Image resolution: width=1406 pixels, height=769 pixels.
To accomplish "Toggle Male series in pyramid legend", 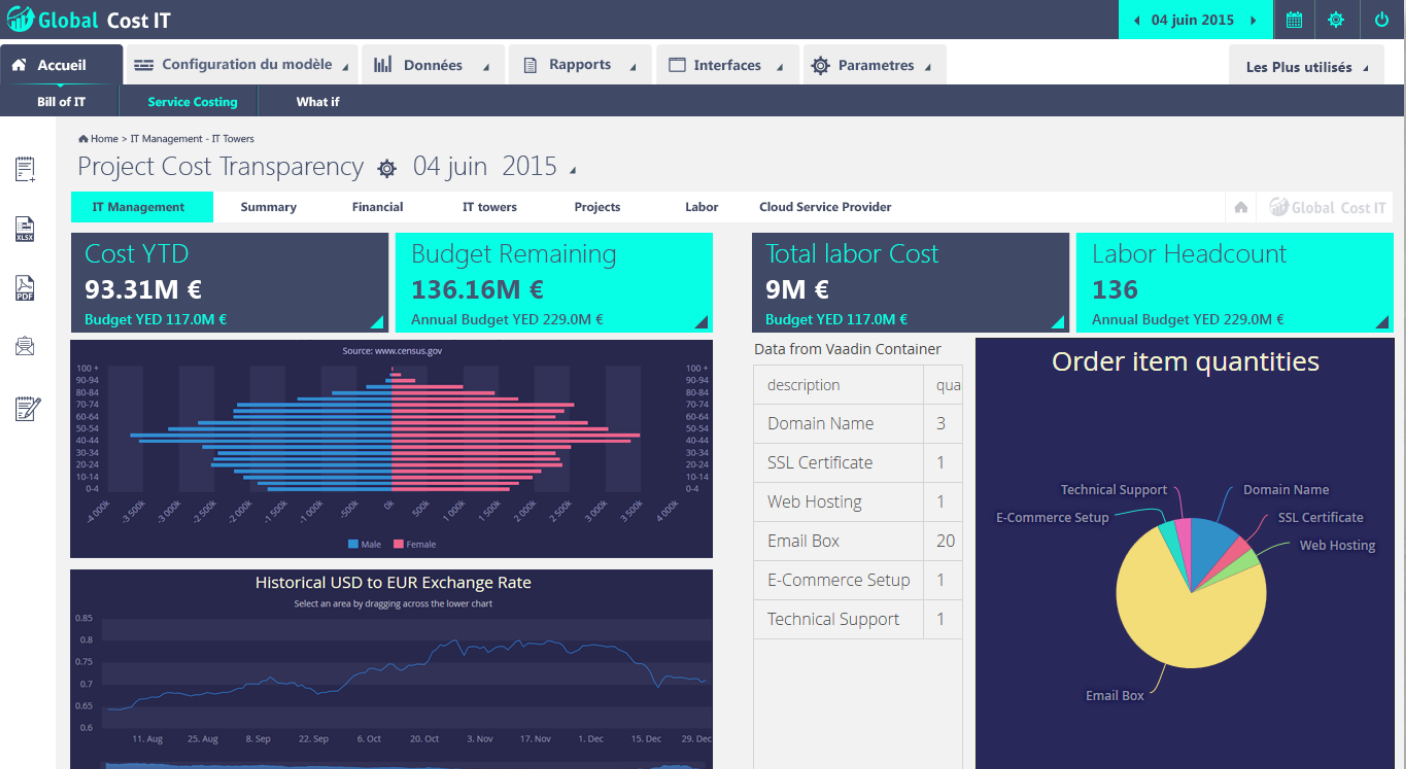I will [365, 544].
